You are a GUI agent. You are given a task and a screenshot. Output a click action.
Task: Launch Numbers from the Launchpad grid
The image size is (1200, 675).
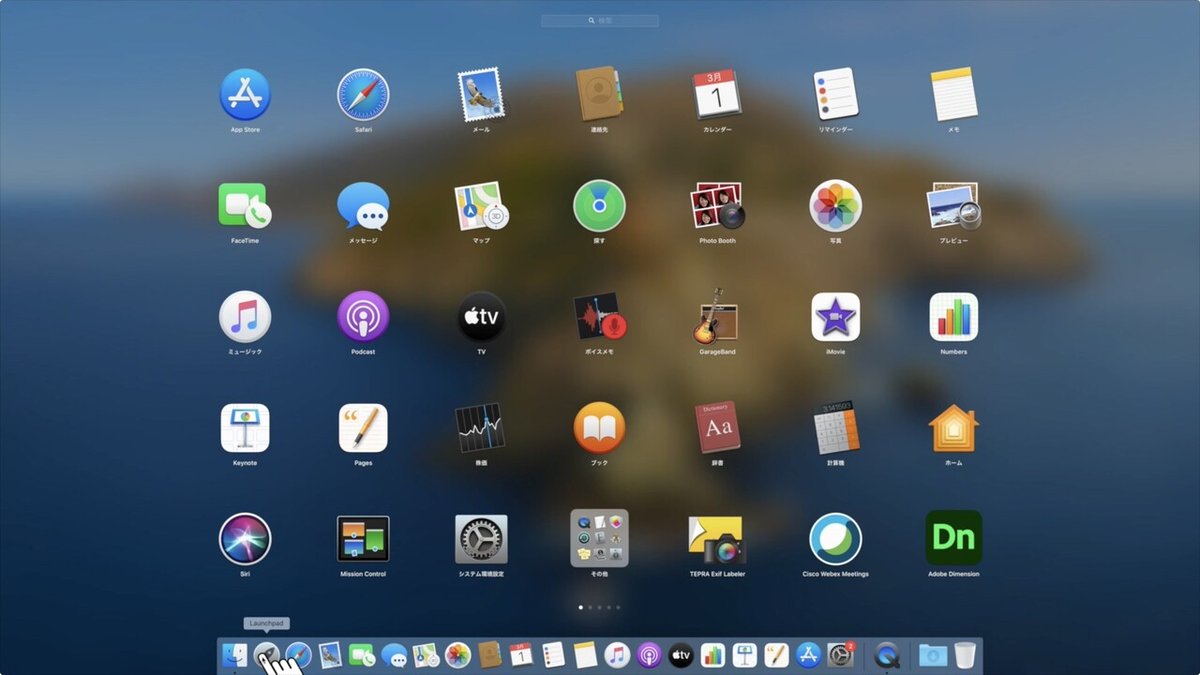click(954, 317)
